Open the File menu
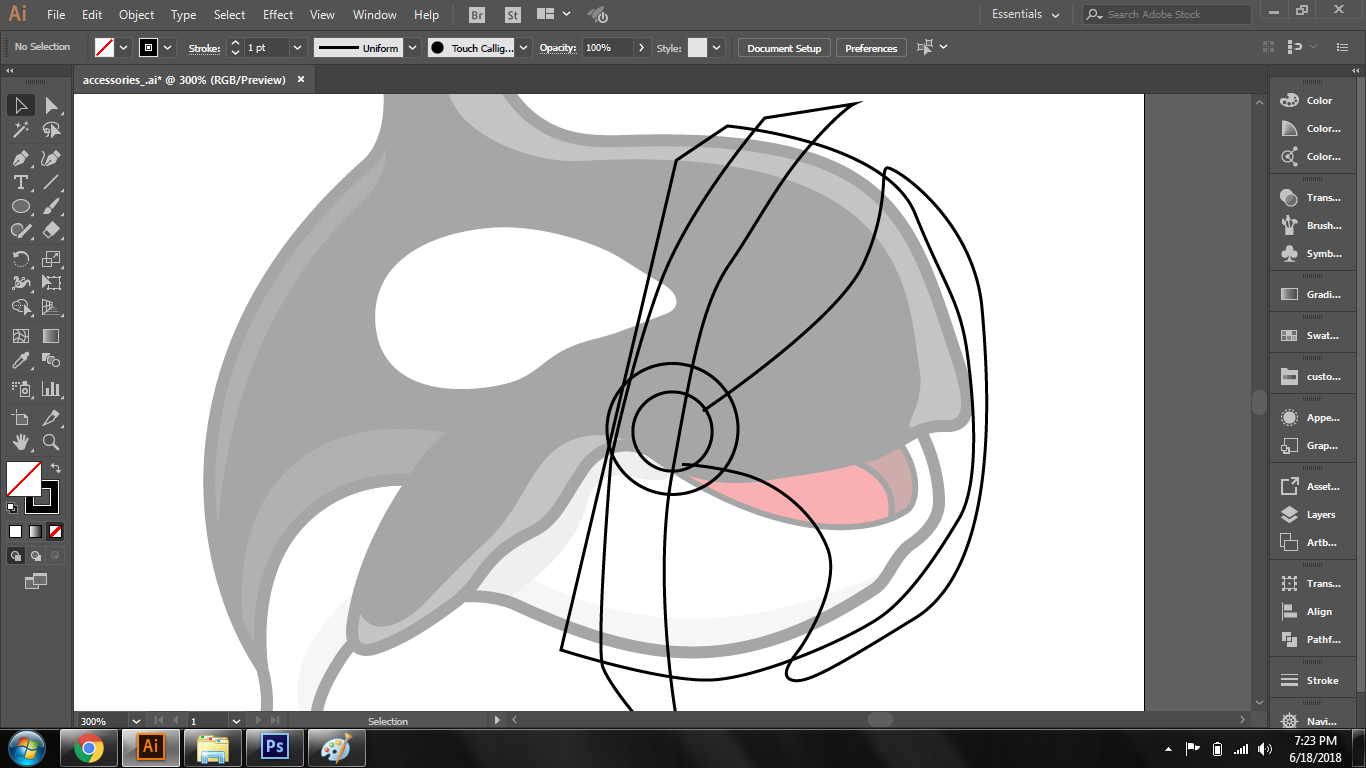The height and width of the screenshot is (768, 1366). pos(56,15)
